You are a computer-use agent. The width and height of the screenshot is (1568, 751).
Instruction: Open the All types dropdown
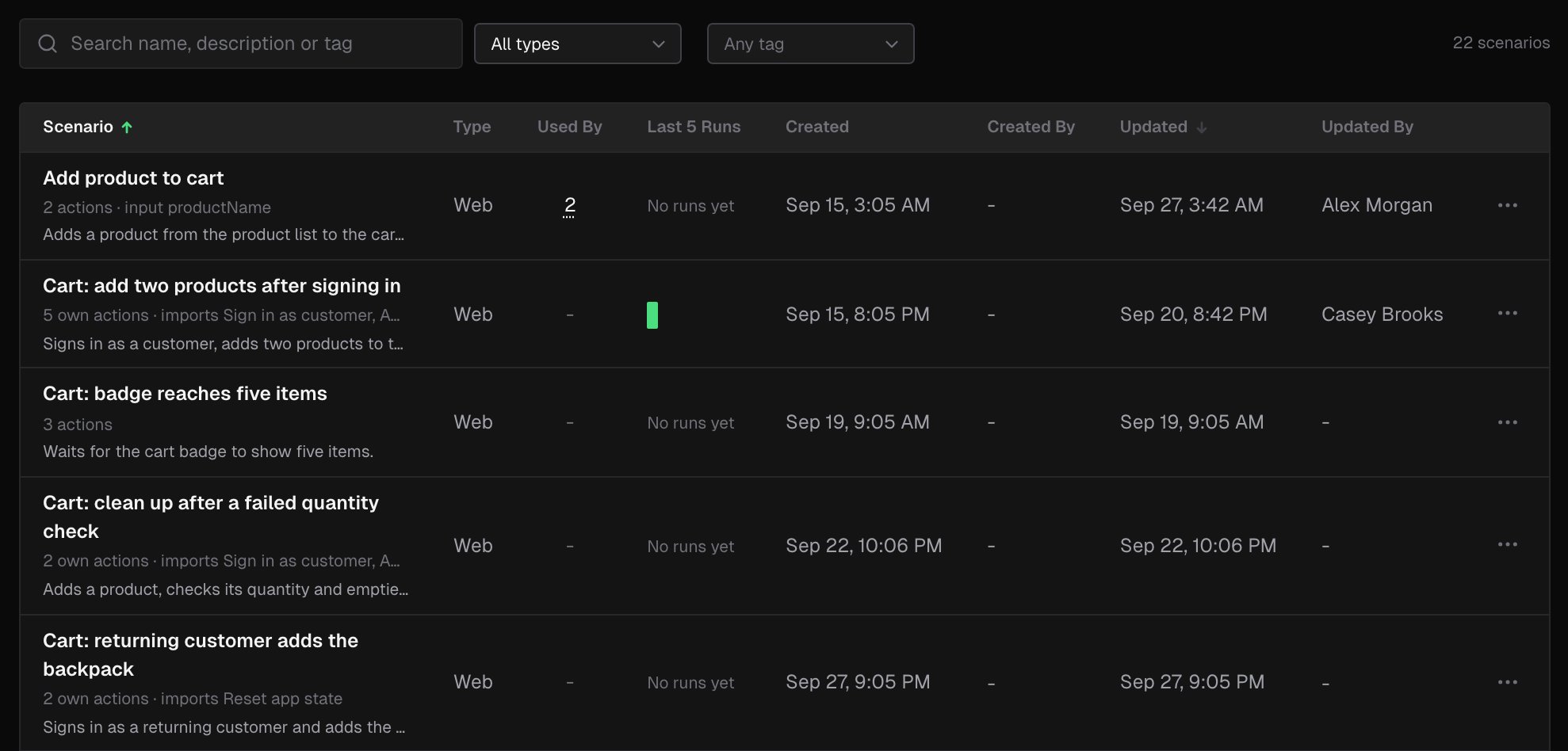click(x=577, y=44)
